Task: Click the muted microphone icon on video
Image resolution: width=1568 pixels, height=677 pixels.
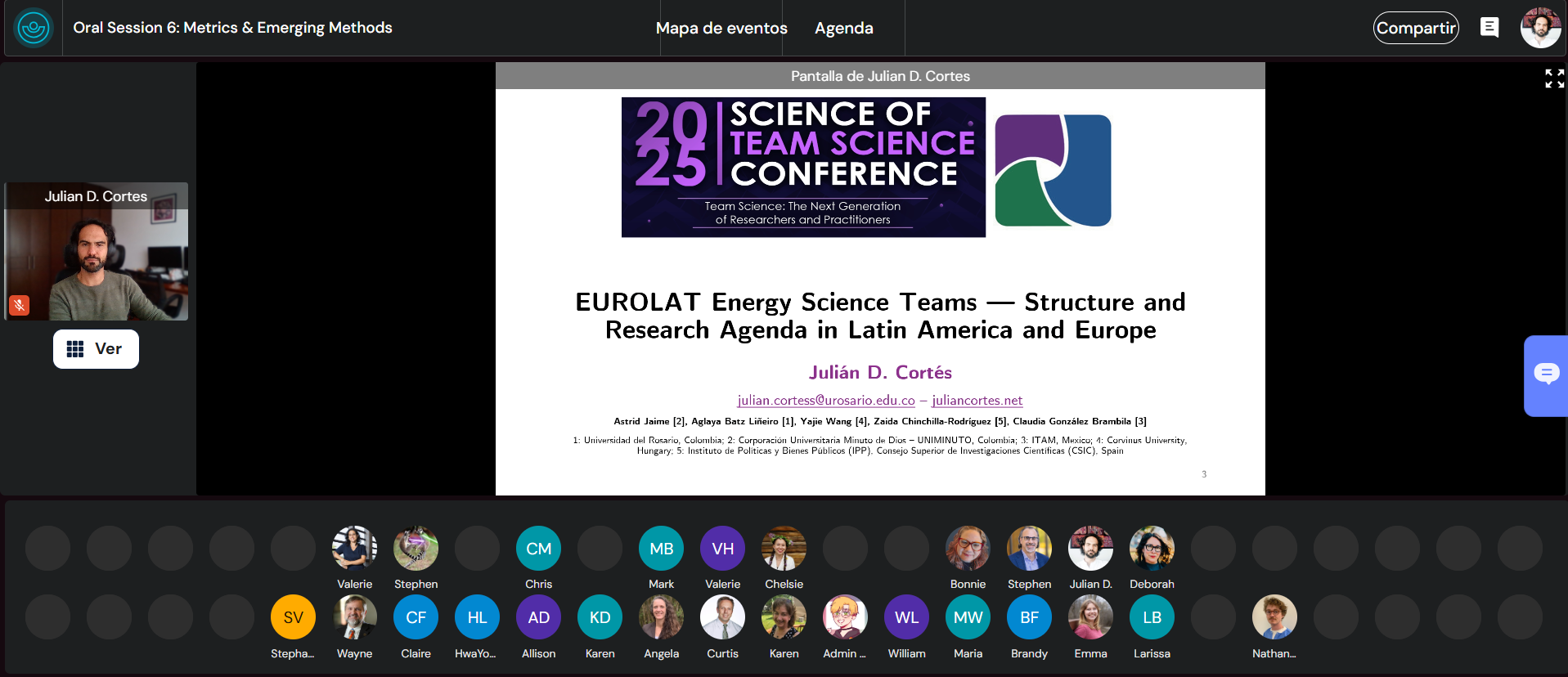Action: click(x=20, y=305)
